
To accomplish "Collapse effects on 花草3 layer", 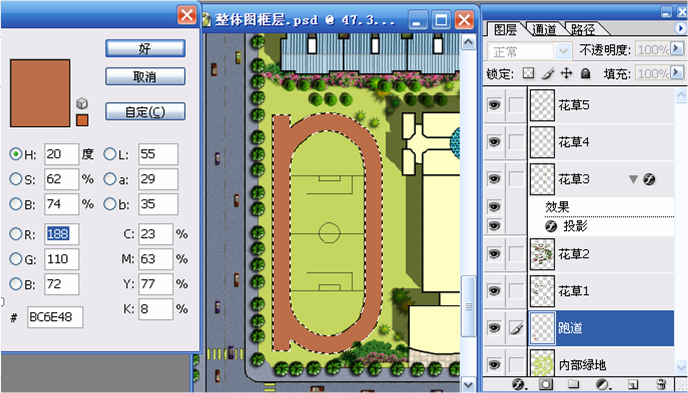I will (x=633, y=179).
